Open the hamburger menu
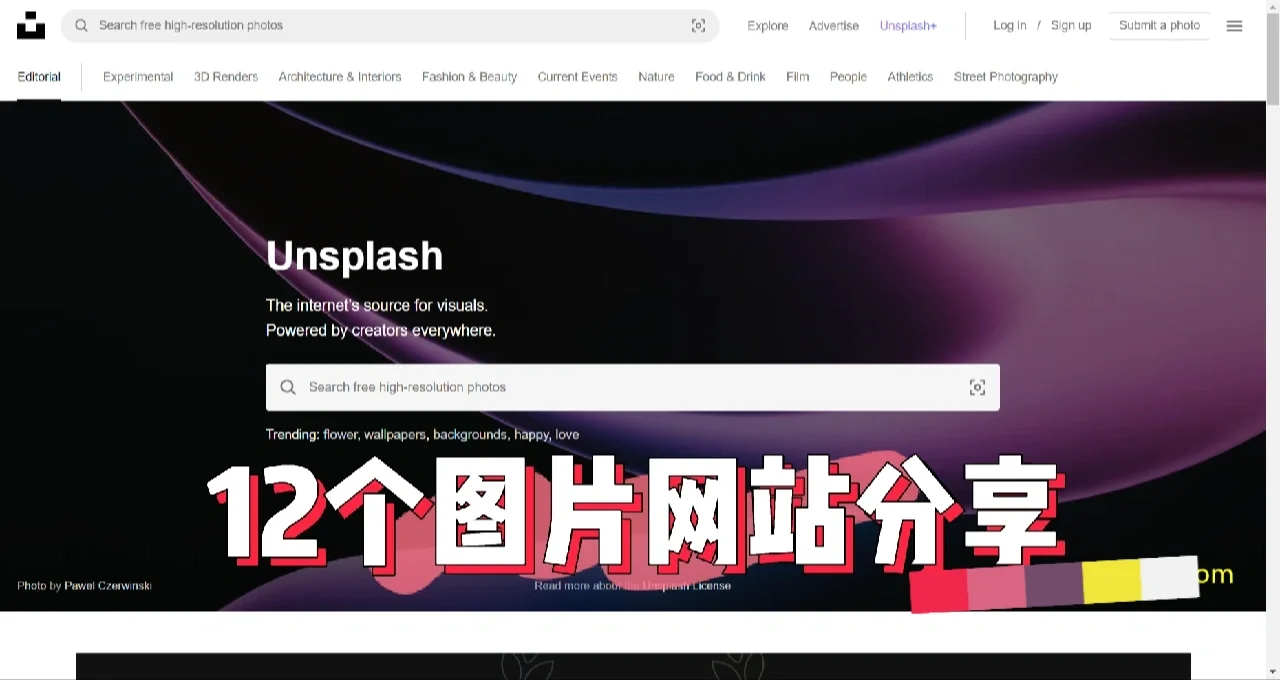The image size is (1280, 680). tap(1234, 26)
